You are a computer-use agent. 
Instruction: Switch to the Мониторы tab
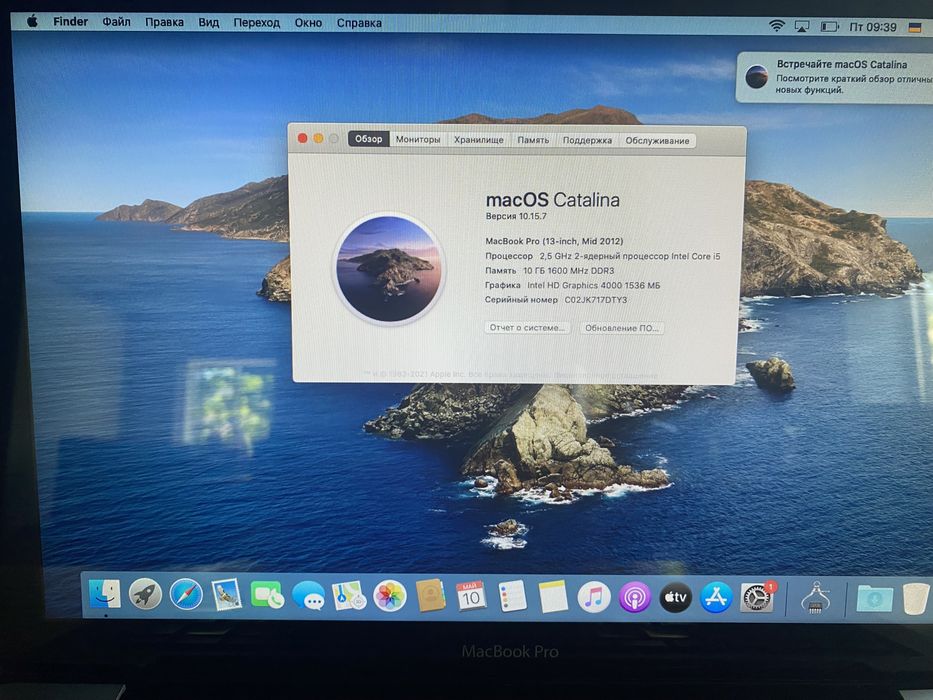418,139
